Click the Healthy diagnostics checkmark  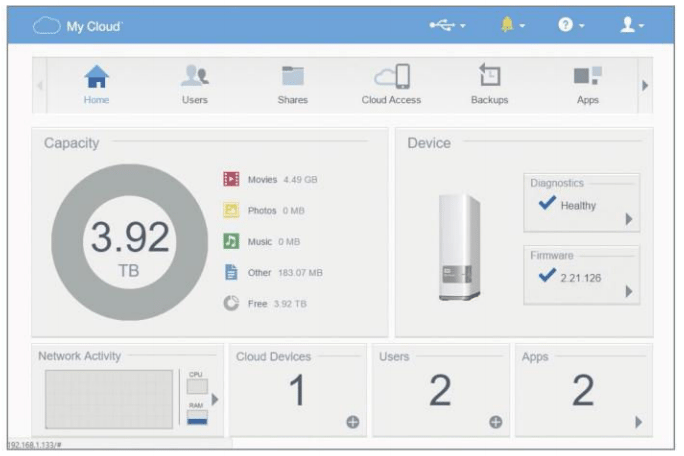(x=547, y=203)
